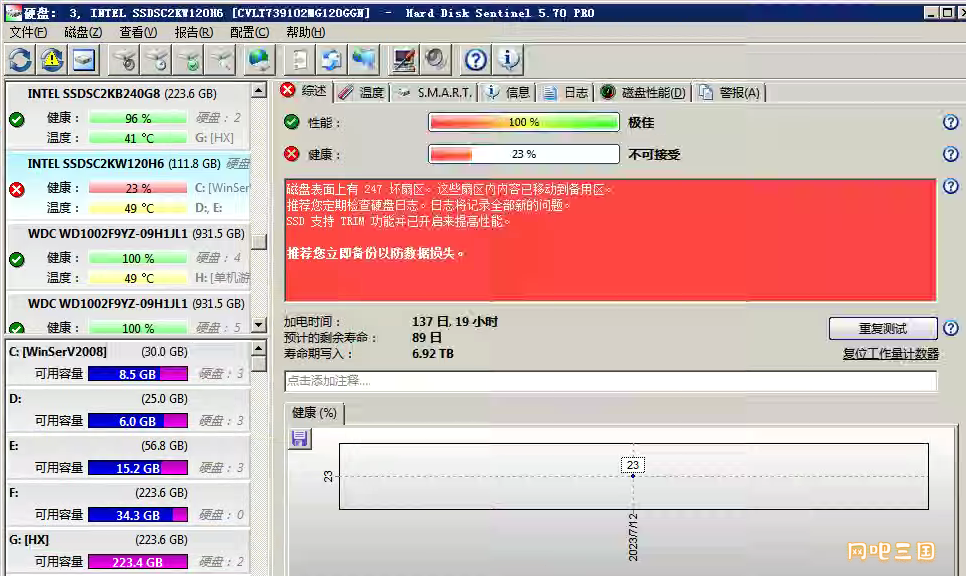Select the C: [WinSerV2008] partition
This screenshot has height=576, width=966.
tap(128, 363)
